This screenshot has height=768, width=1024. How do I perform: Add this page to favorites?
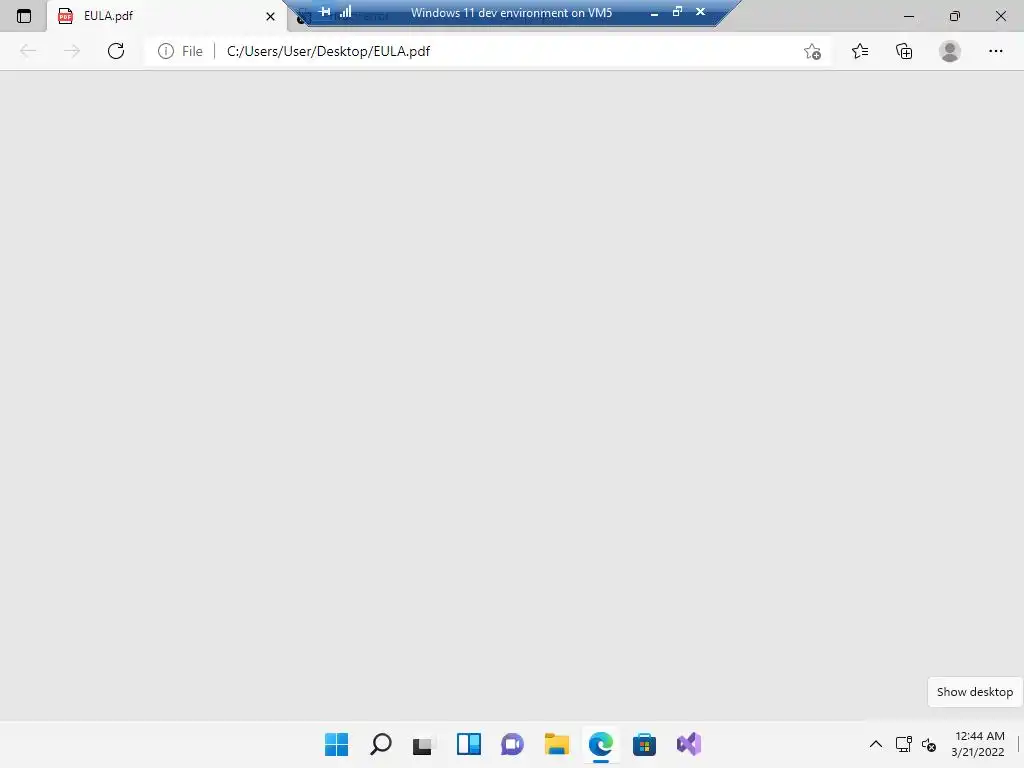tap(812, 52)
